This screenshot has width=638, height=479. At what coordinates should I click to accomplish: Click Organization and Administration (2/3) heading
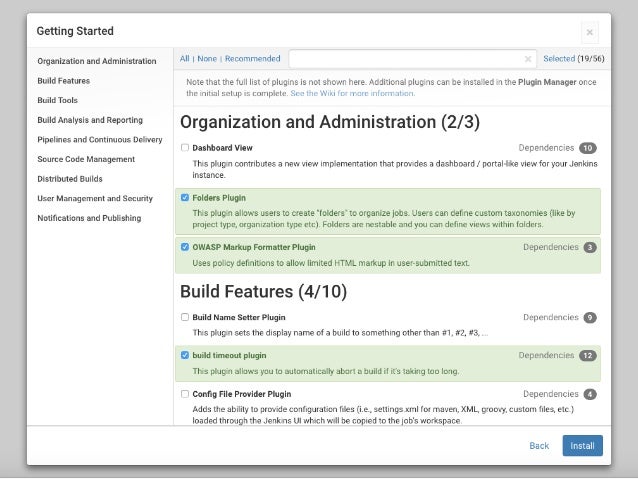pos(330,122)
